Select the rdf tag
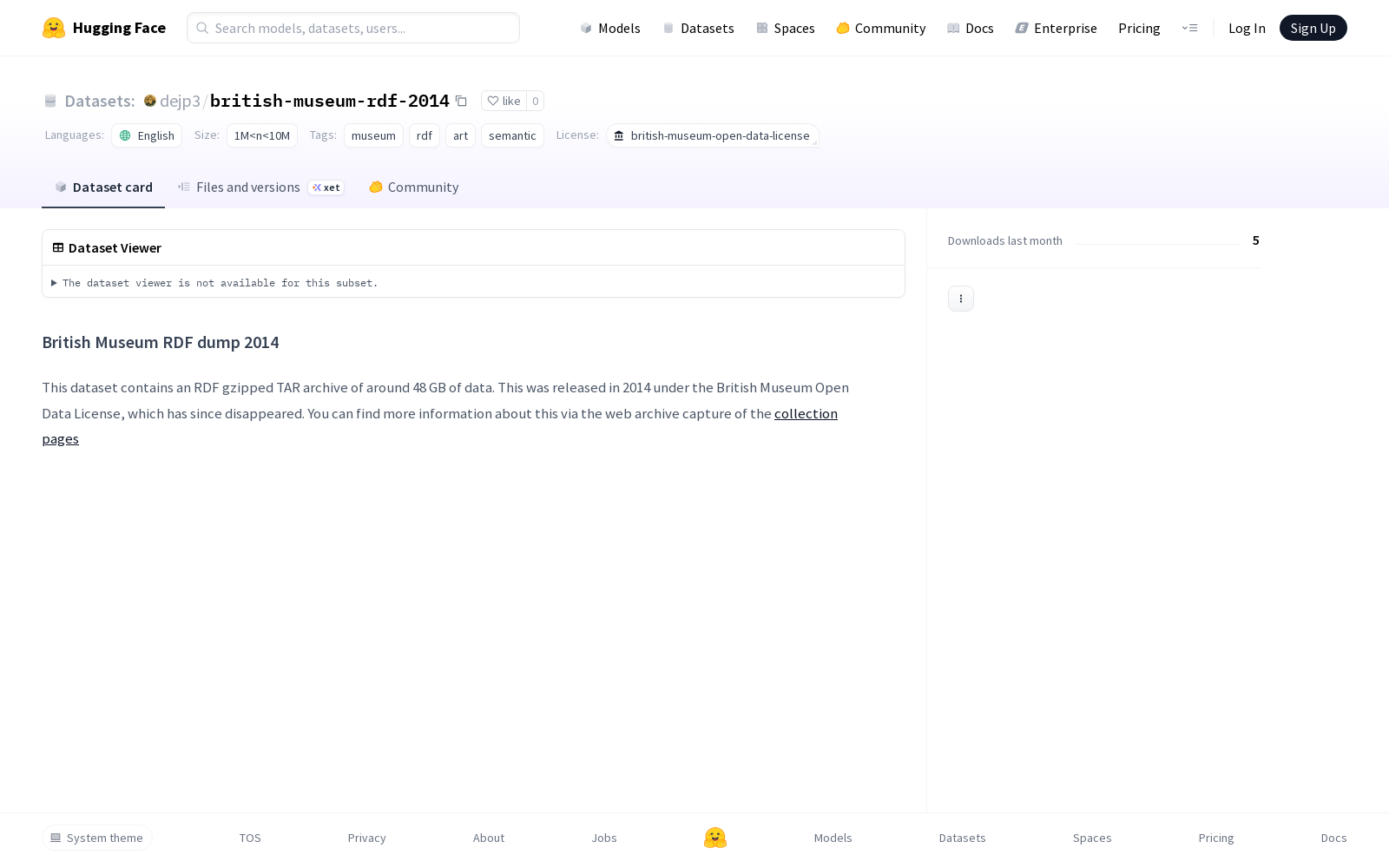1389x868 pixels. 425,135
